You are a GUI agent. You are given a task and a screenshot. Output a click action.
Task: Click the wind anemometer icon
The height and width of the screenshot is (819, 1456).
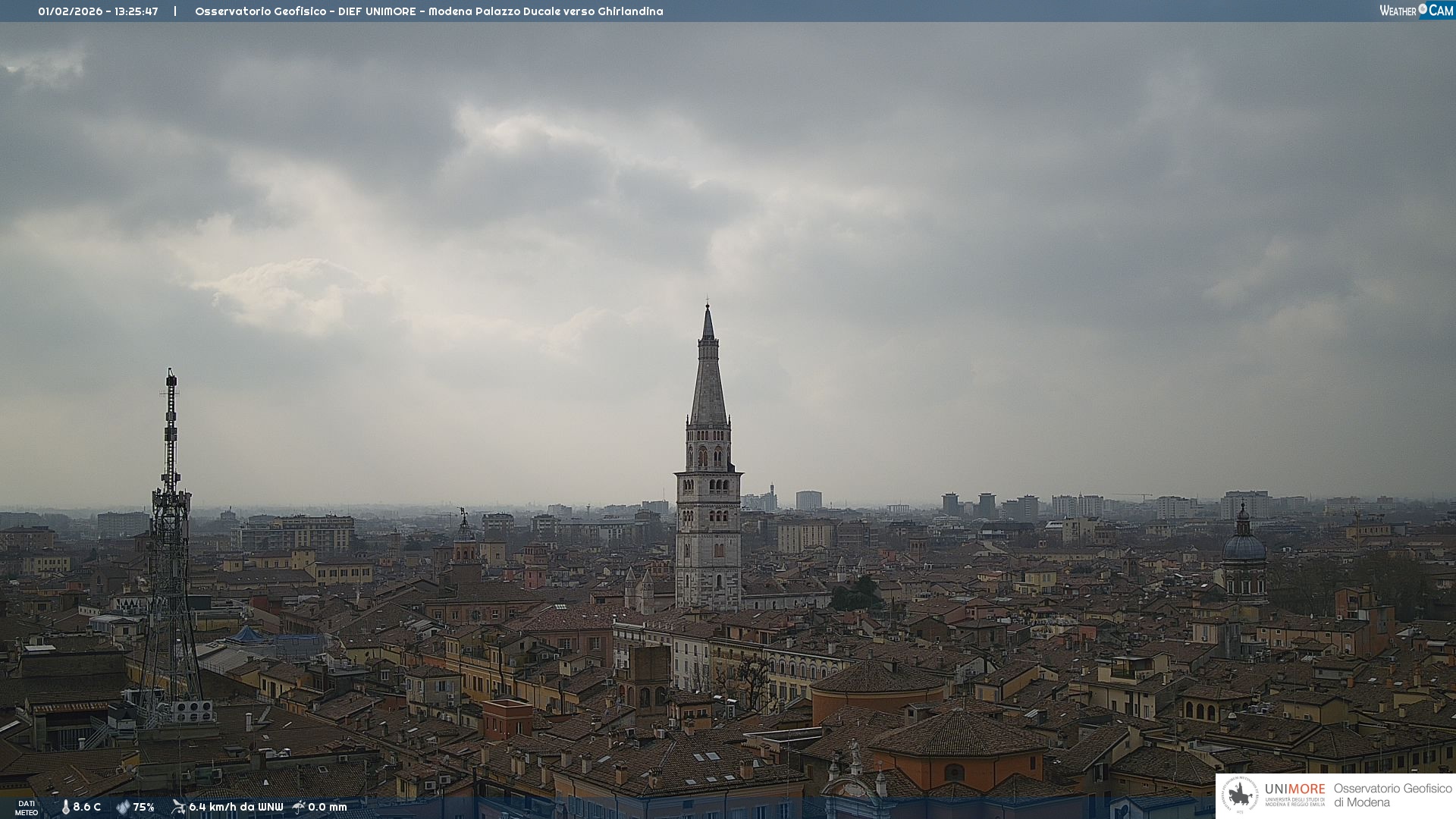click(178, 807)
